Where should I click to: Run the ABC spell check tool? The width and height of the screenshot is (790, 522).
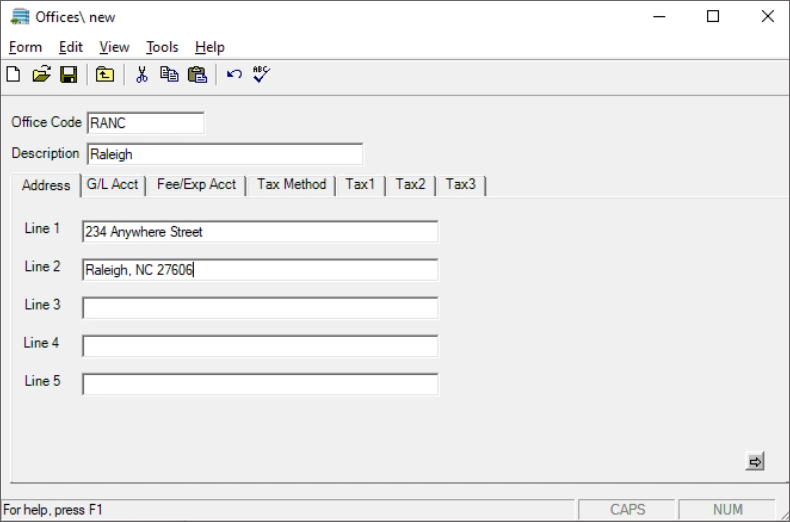(261, 74)
